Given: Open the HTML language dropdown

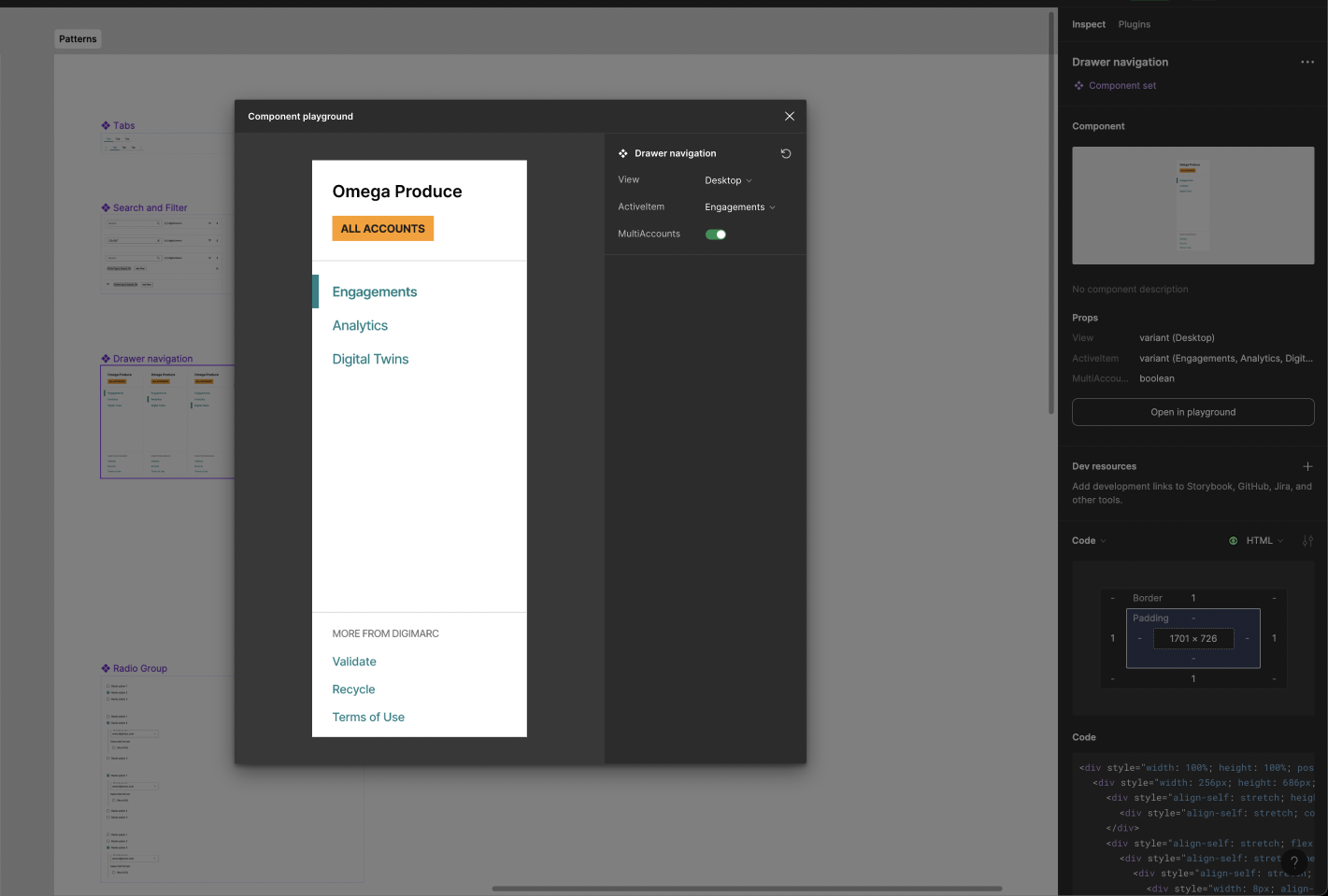Looking at the screenshot, I should [1264, 541].
